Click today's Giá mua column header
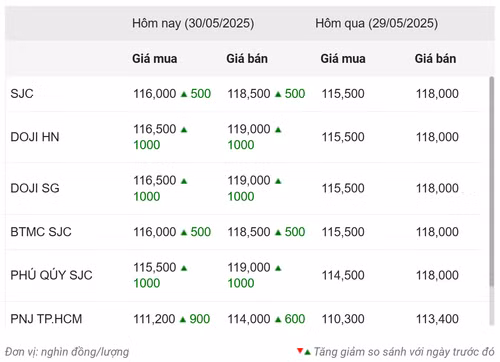Screen dimensions: 500x362 pyautogui.click(x=155, y=59)
